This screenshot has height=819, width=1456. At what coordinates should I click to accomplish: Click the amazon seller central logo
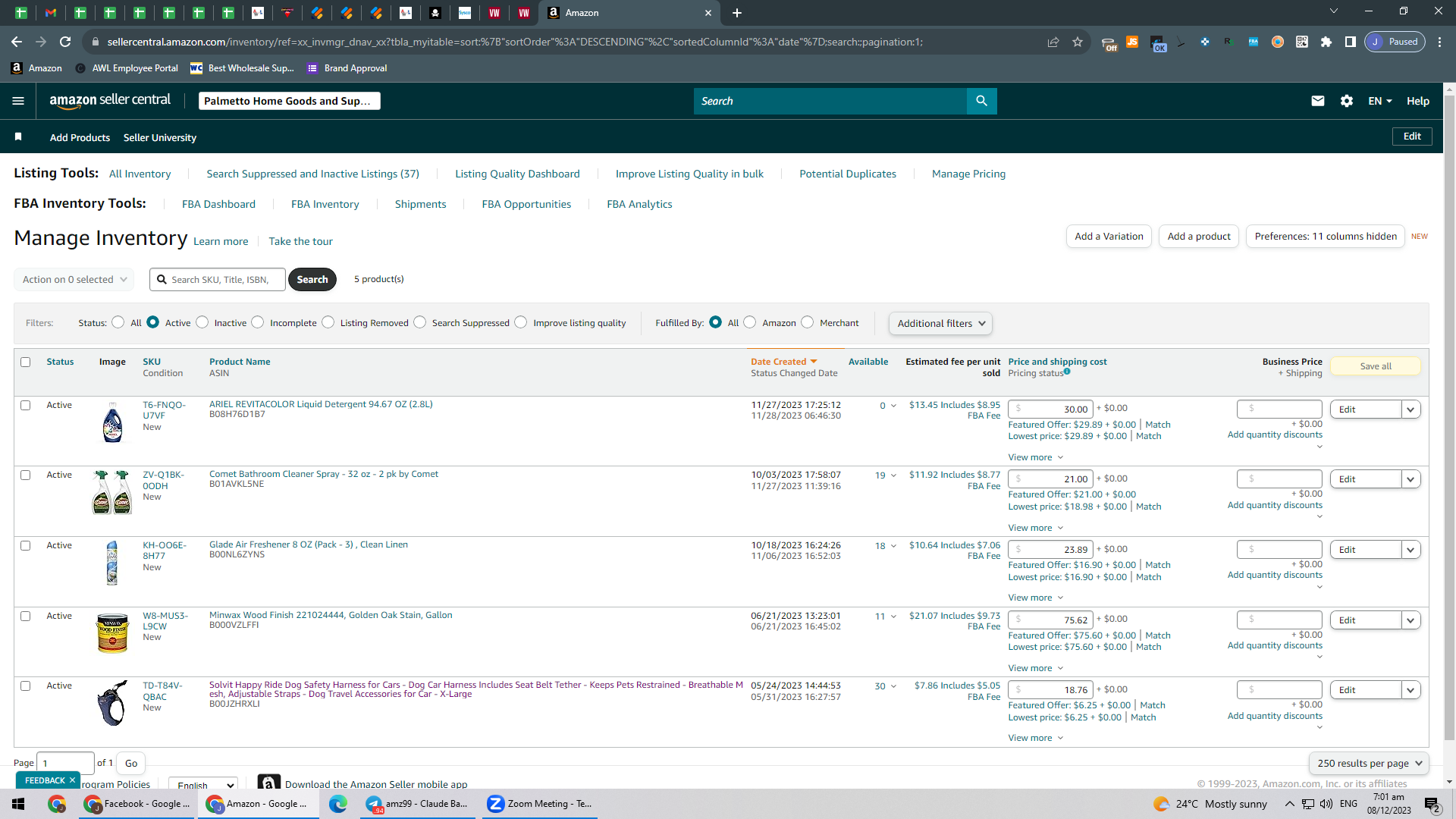110,101
